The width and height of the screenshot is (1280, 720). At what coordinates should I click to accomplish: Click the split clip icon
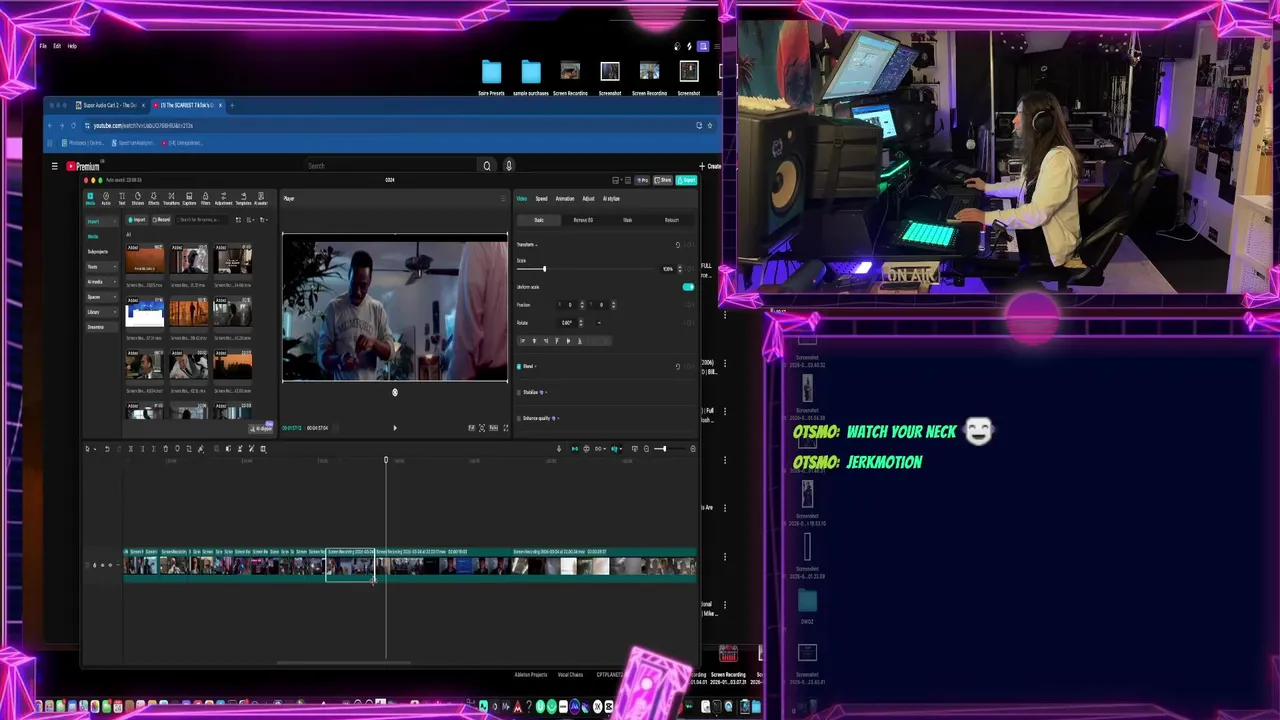131,449
